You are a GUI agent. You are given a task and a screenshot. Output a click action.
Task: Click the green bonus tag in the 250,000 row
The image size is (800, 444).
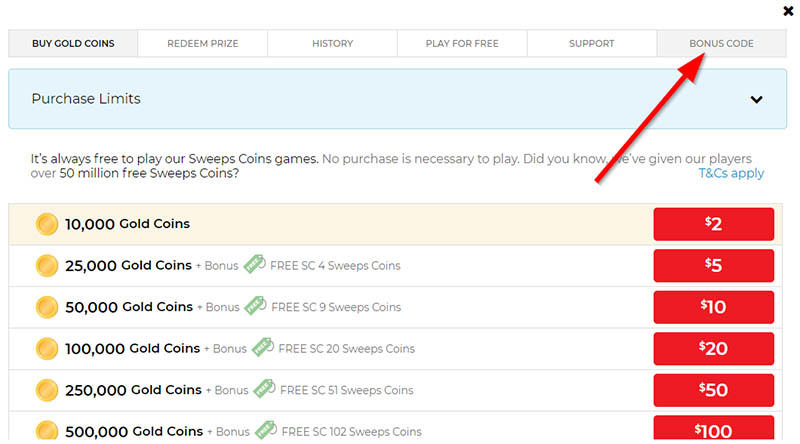click(264, 390)
